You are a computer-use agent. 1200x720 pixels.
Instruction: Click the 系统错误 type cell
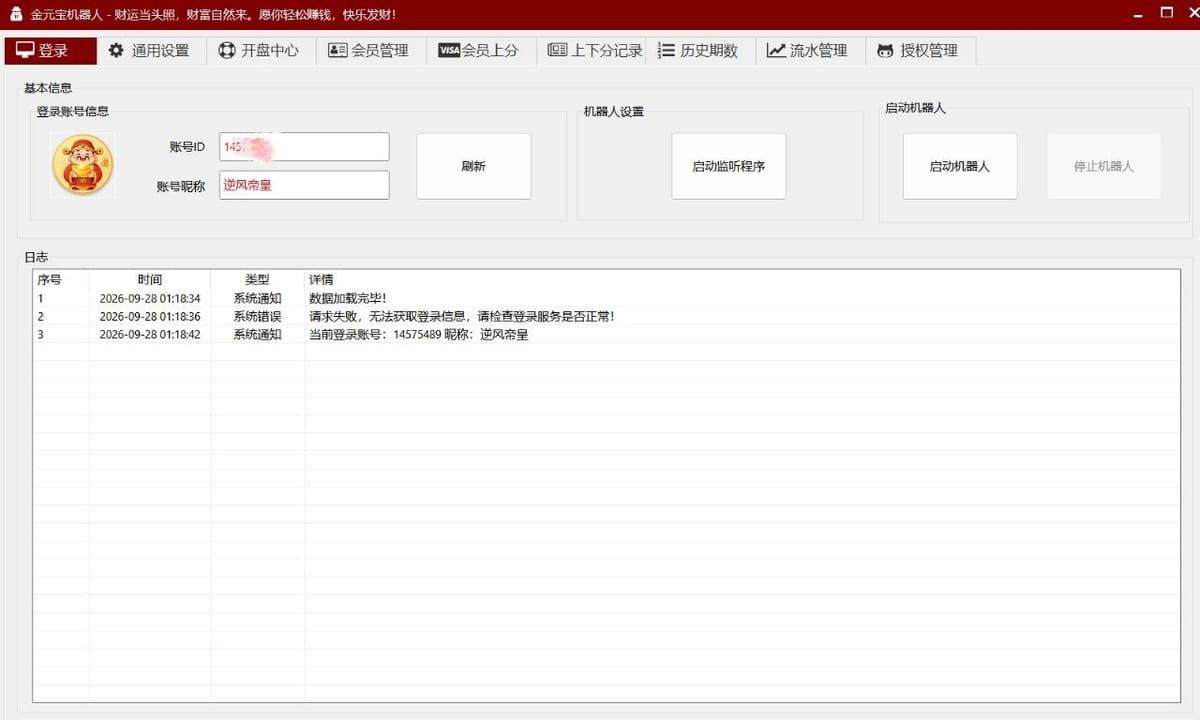point(258,316)
